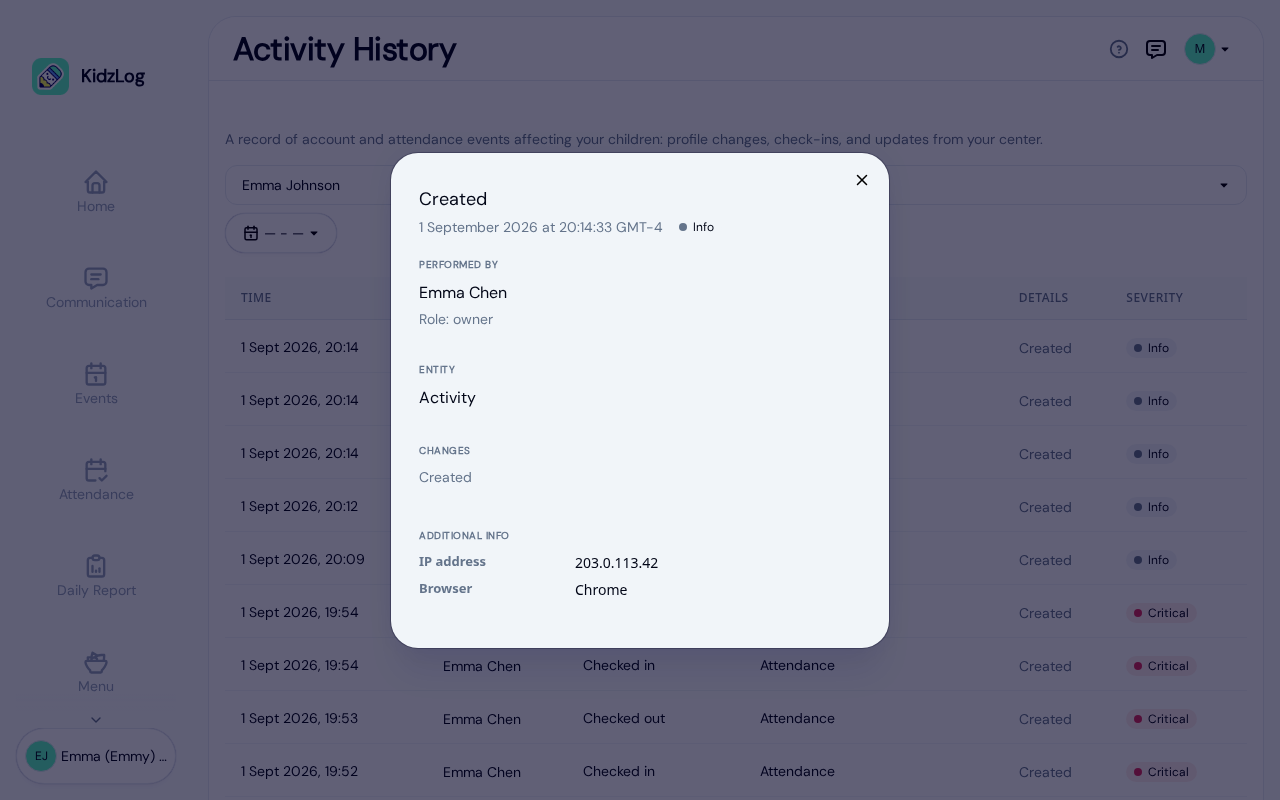
Task: Click Created details in 20:09 row
Action: tap(1045, 560)
